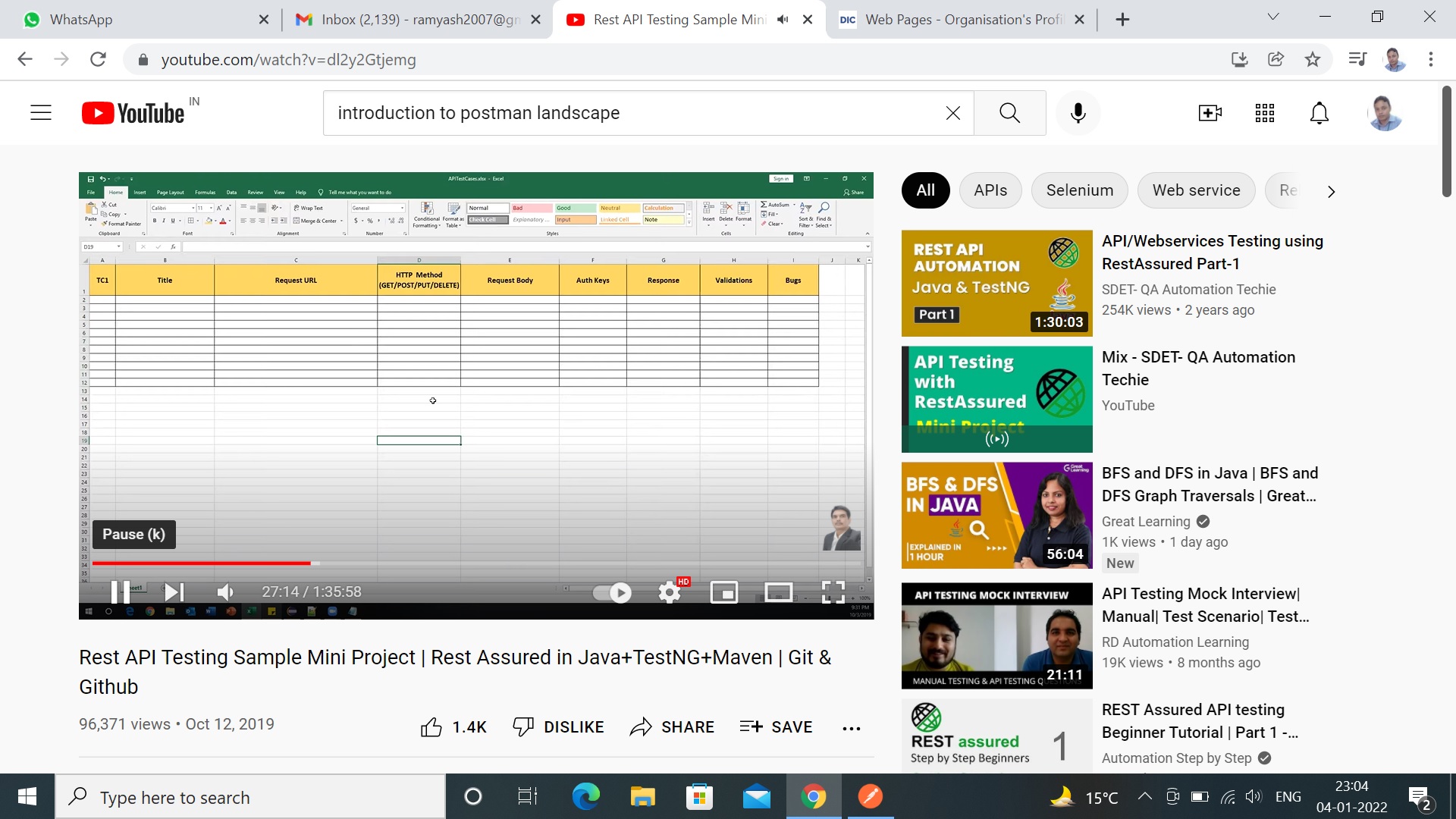The image size is (1456, 819).
Task: Pause the video playback
Action: pos(120,592)
